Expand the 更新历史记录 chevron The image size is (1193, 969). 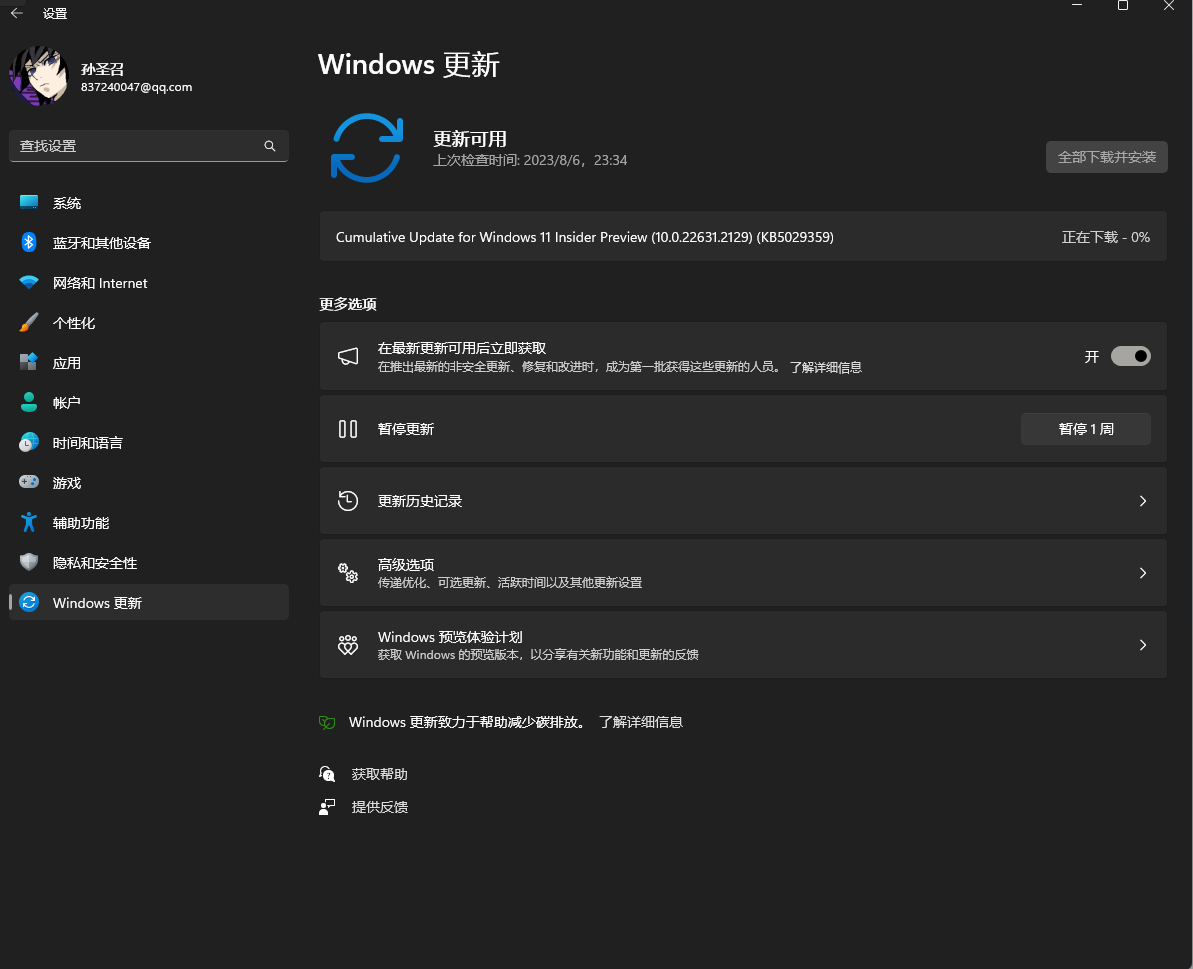[x=1142, y=501]
